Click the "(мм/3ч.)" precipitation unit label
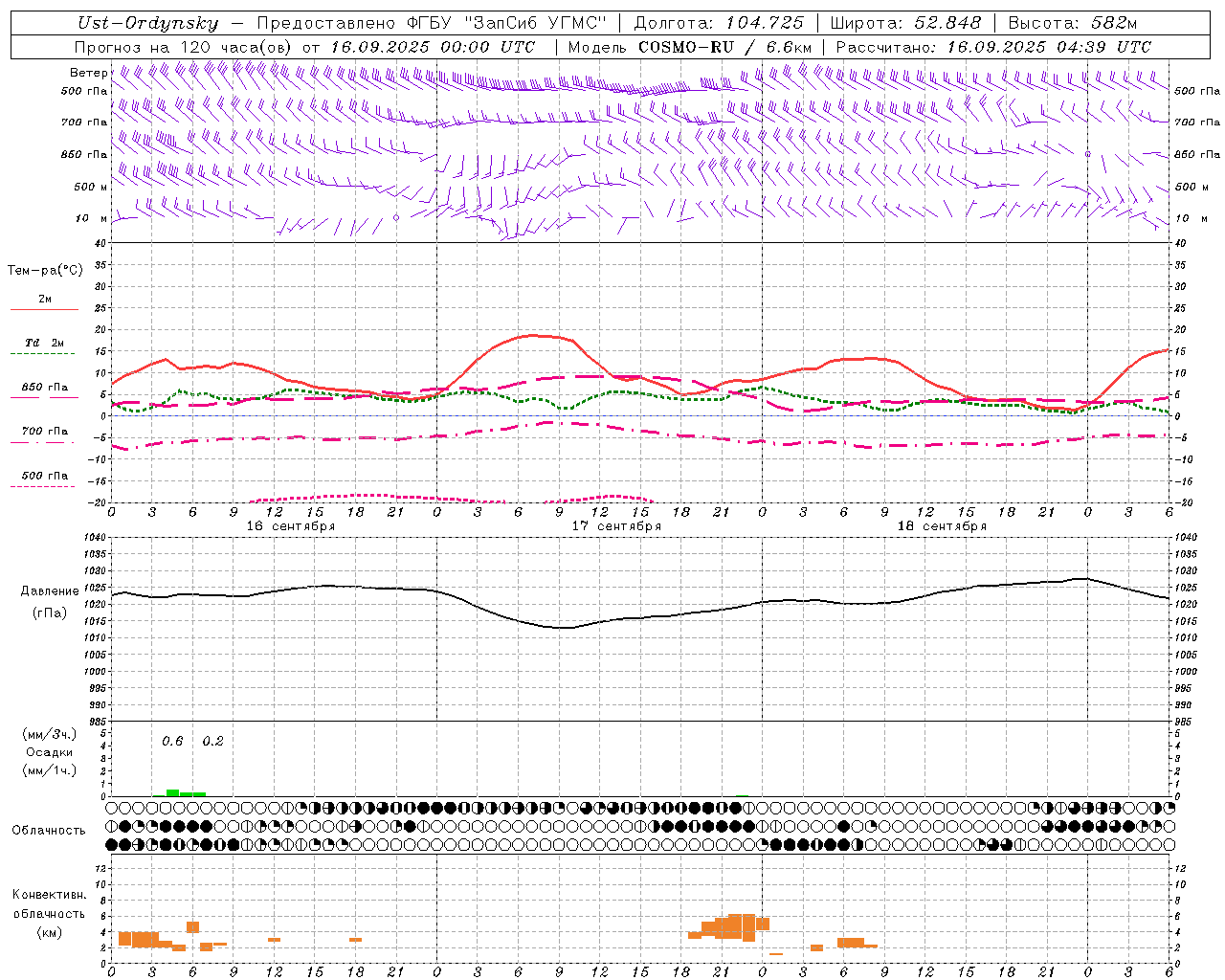 click(x=50, y=734)
